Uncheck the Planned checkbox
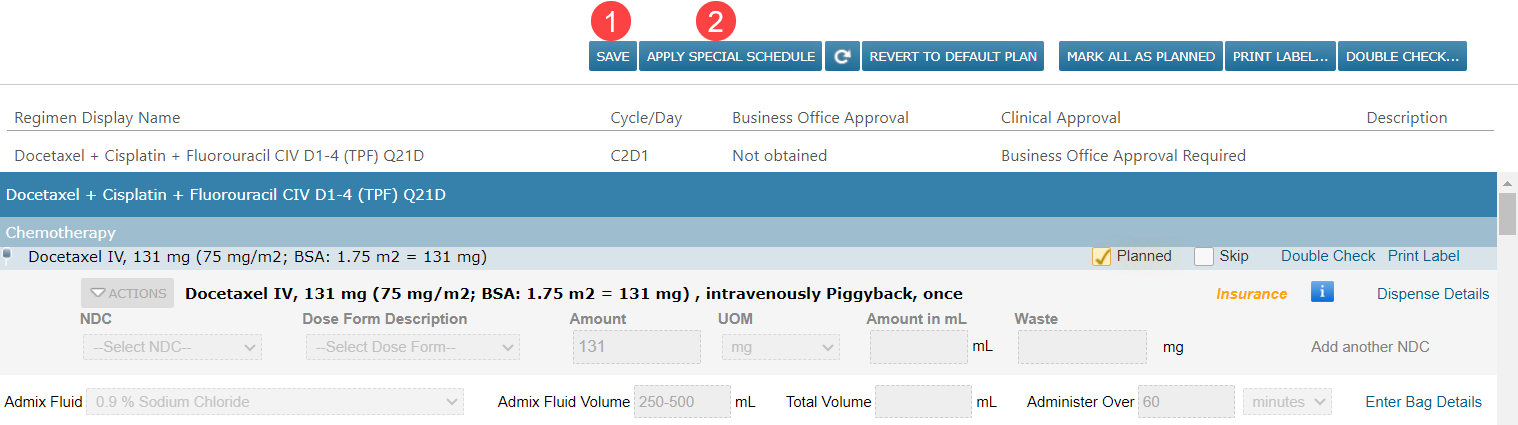The image size is (1518, 425). (x=1102, y=256)
